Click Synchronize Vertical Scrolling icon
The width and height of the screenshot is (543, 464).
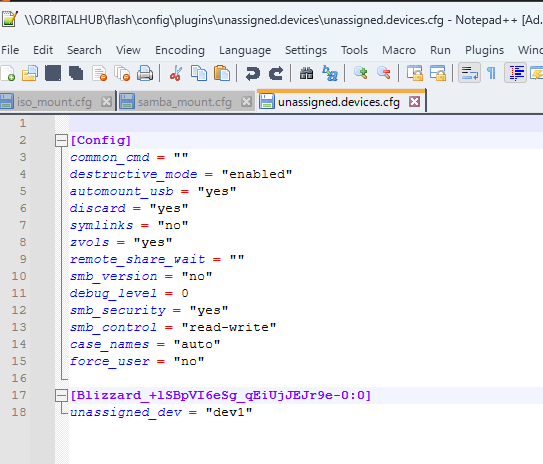coord(415,73)
